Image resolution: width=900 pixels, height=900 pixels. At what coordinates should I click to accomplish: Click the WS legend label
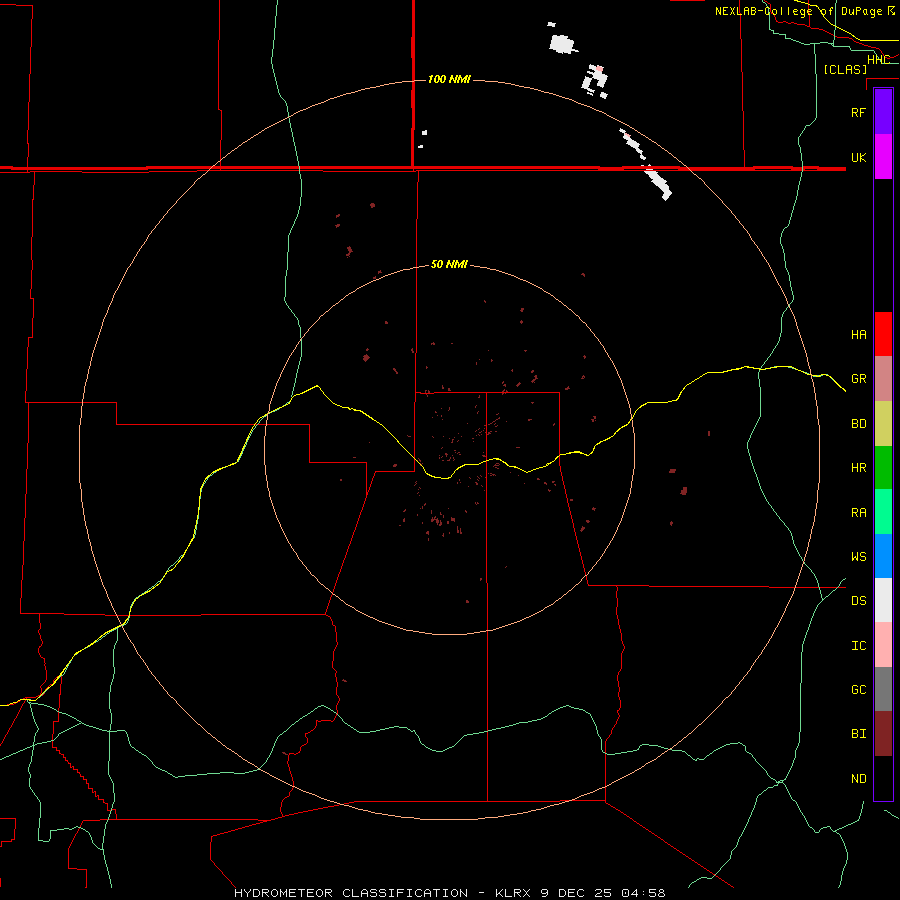pyautogui.click(x=859, y=557)
